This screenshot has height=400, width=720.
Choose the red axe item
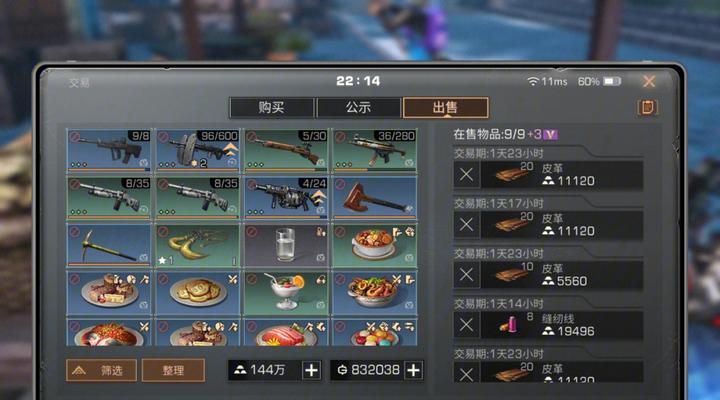pos(374,198)
